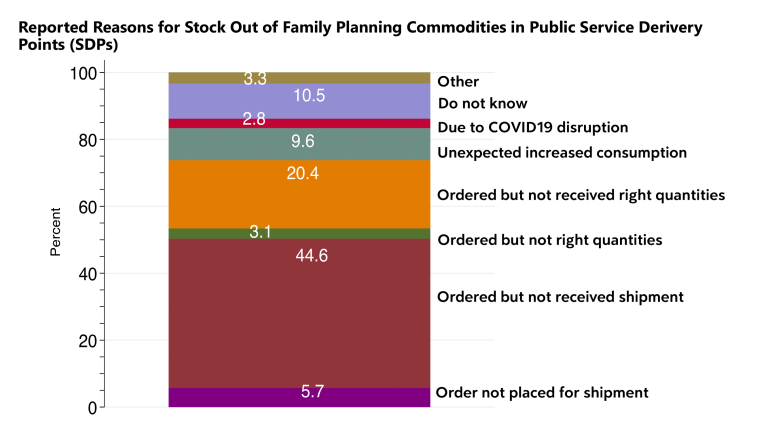Select the 'Other' category label
This screenshot has height=432, width=768.
(x=458, y=81)
